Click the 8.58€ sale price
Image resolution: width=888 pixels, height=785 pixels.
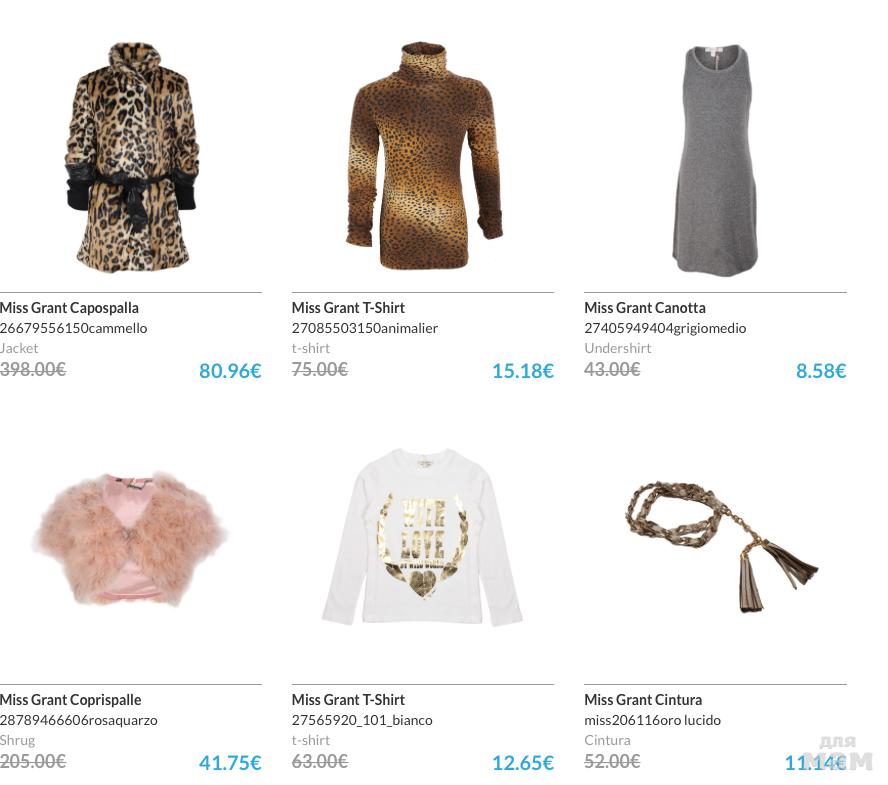click(x=821, y=371)
